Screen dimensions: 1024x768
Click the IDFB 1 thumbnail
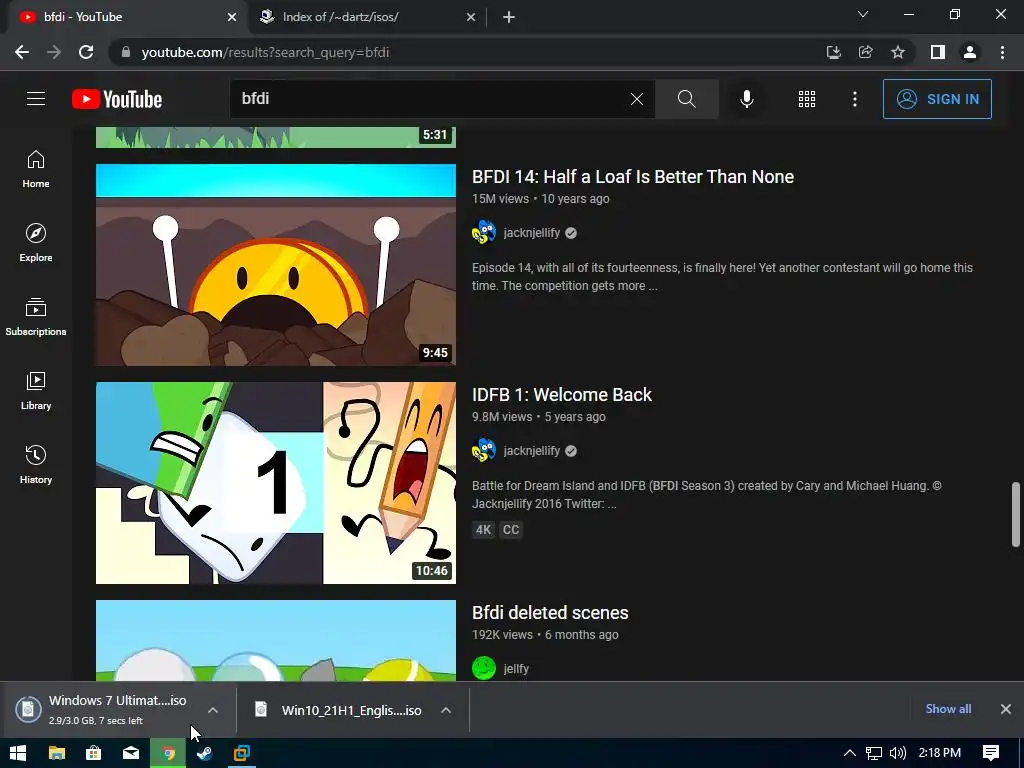pyautogui.click(x=276, y=483)
